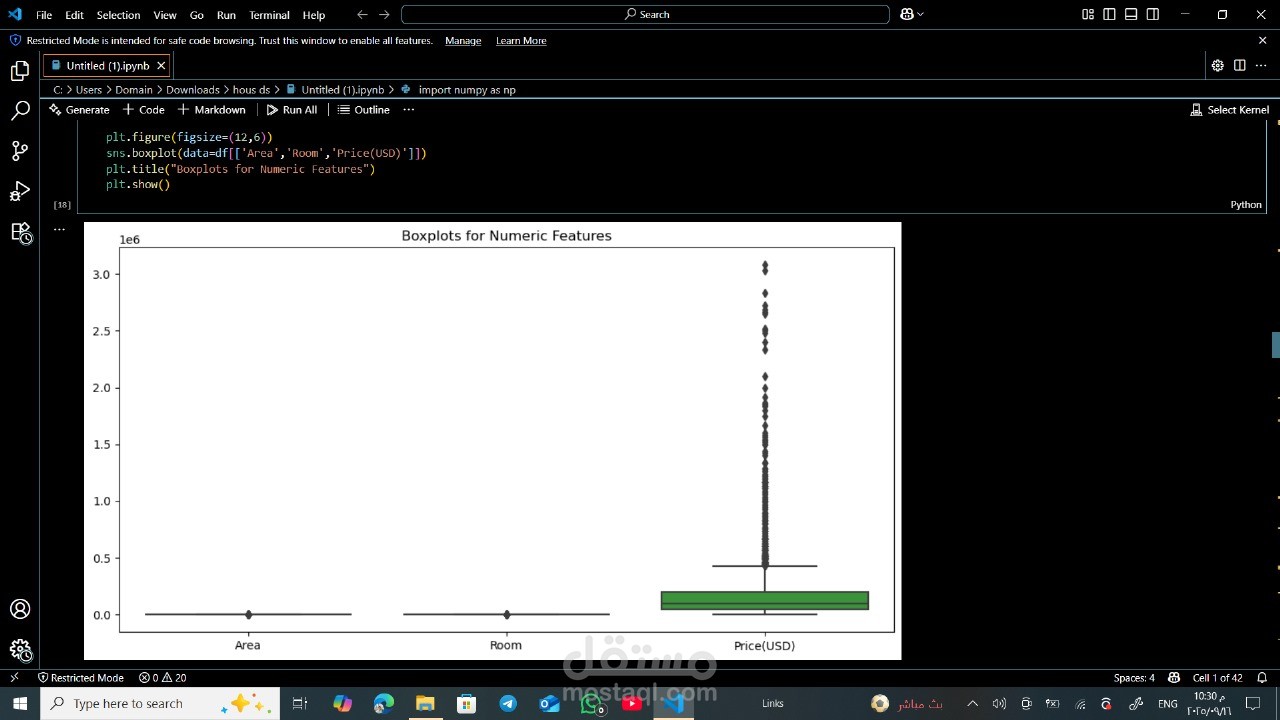Toggle the bottom panel

[x=1131, y=14]
